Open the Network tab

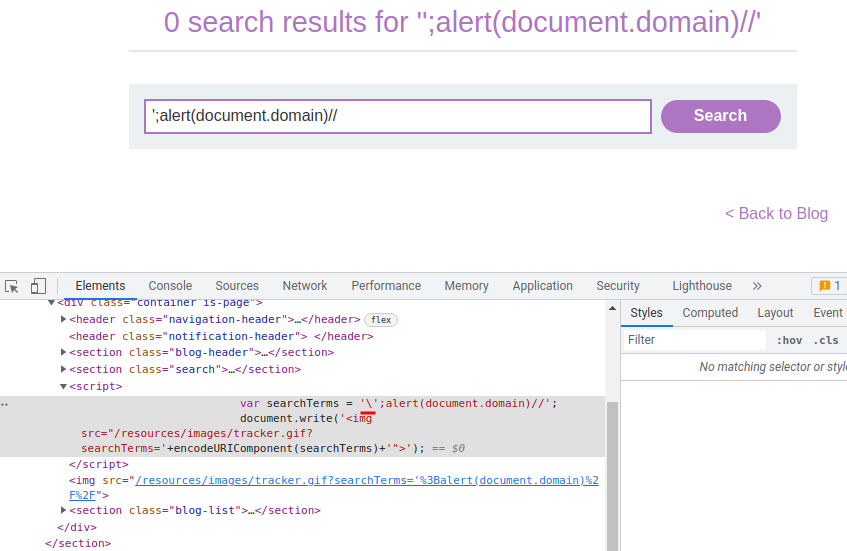tap(305, 286)
